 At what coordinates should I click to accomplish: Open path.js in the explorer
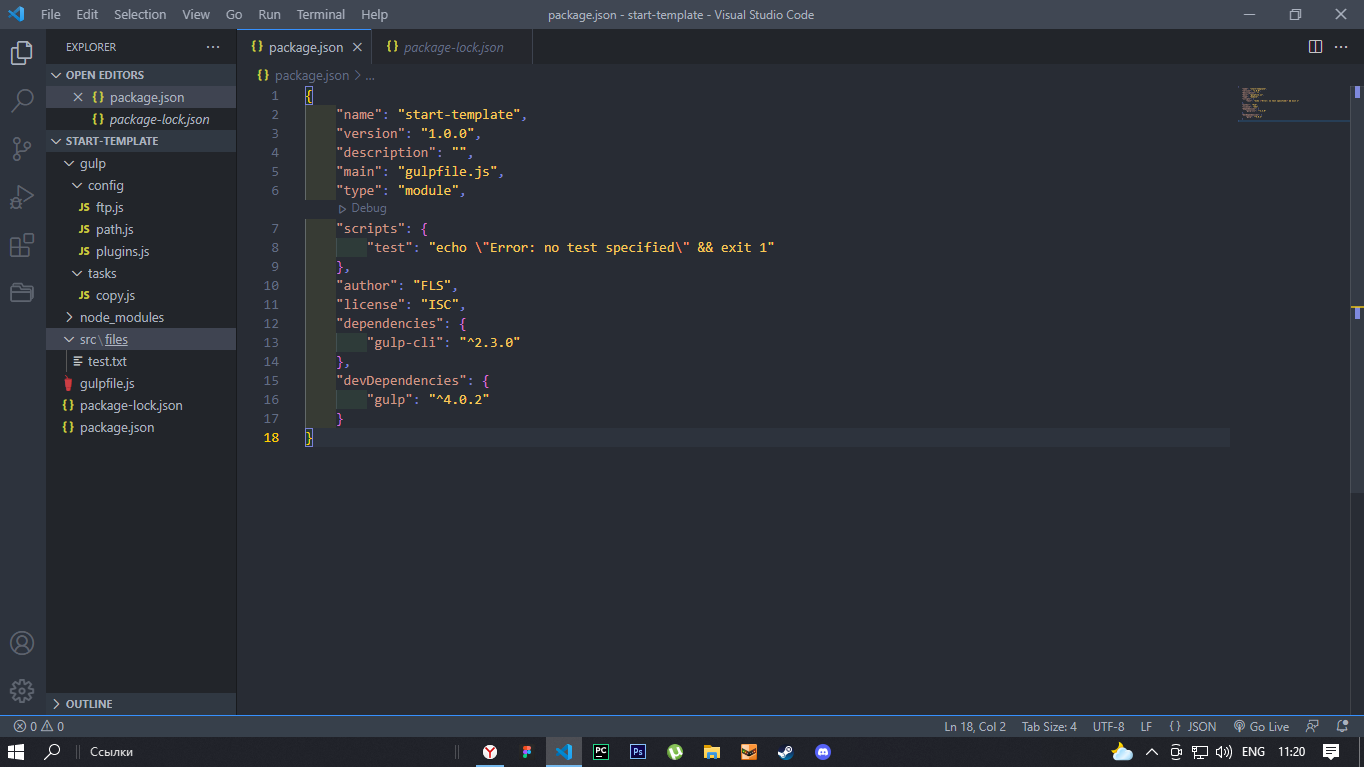point(141,229)
